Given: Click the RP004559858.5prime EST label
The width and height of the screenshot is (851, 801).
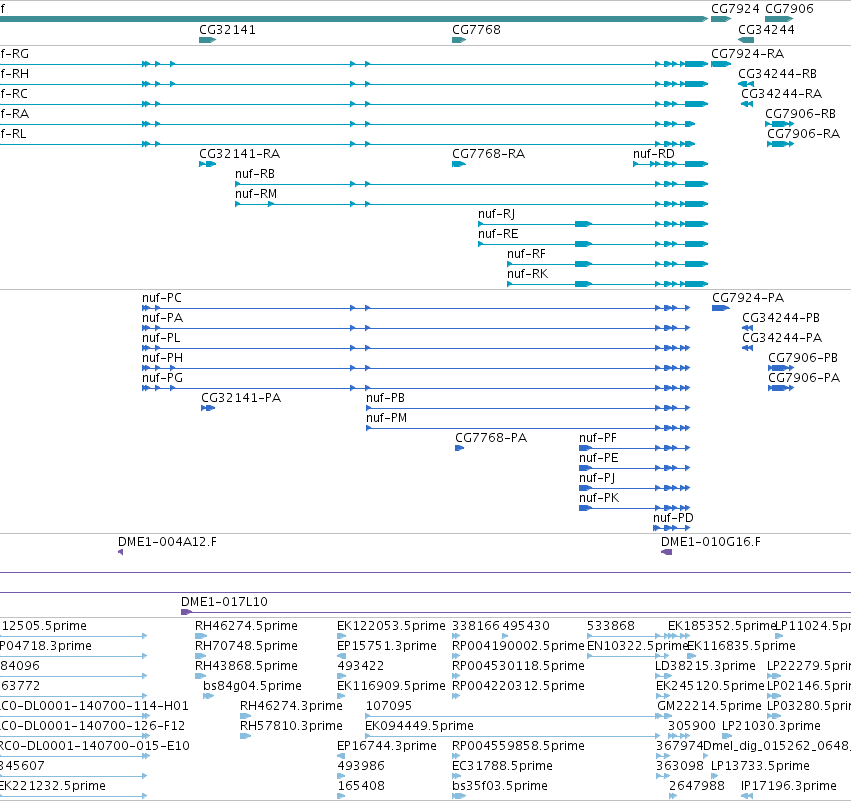Looking at the screenshot, I should 518,746.
